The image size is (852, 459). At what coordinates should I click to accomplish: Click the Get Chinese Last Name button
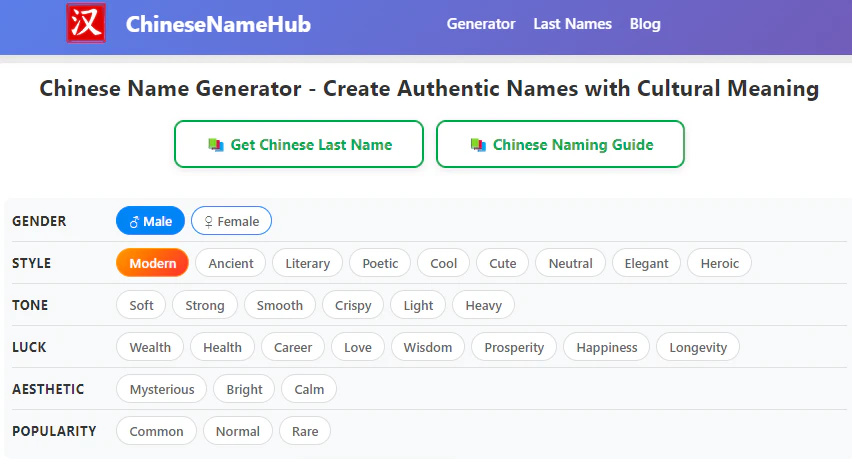pos(299,144)
